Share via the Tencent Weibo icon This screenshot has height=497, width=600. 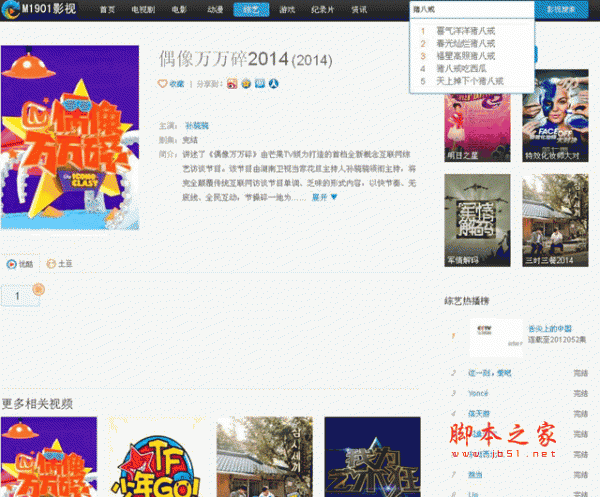[260, 83]
